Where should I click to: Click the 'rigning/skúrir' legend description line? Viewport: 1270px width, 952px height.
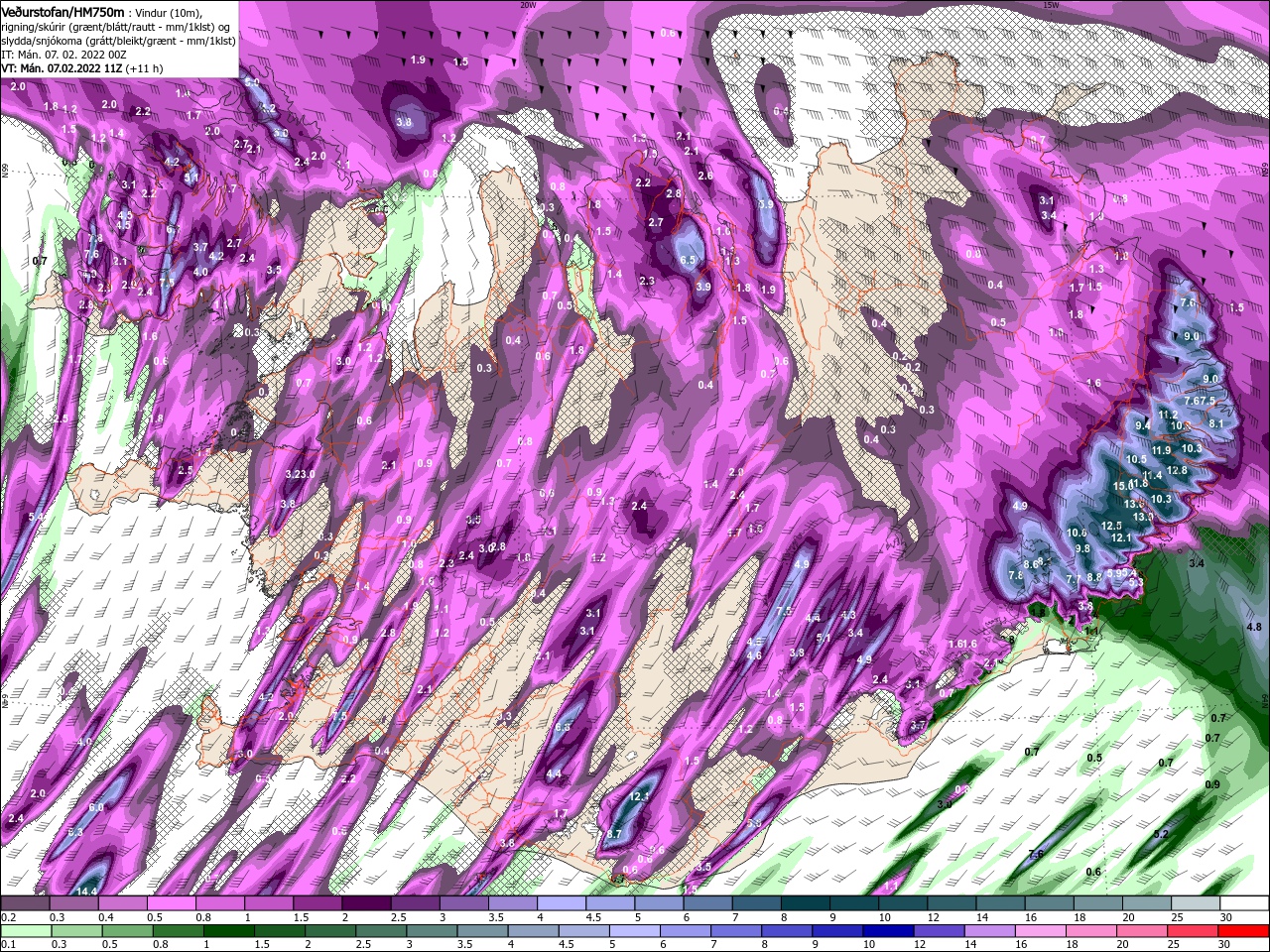[x=115, y=26]
